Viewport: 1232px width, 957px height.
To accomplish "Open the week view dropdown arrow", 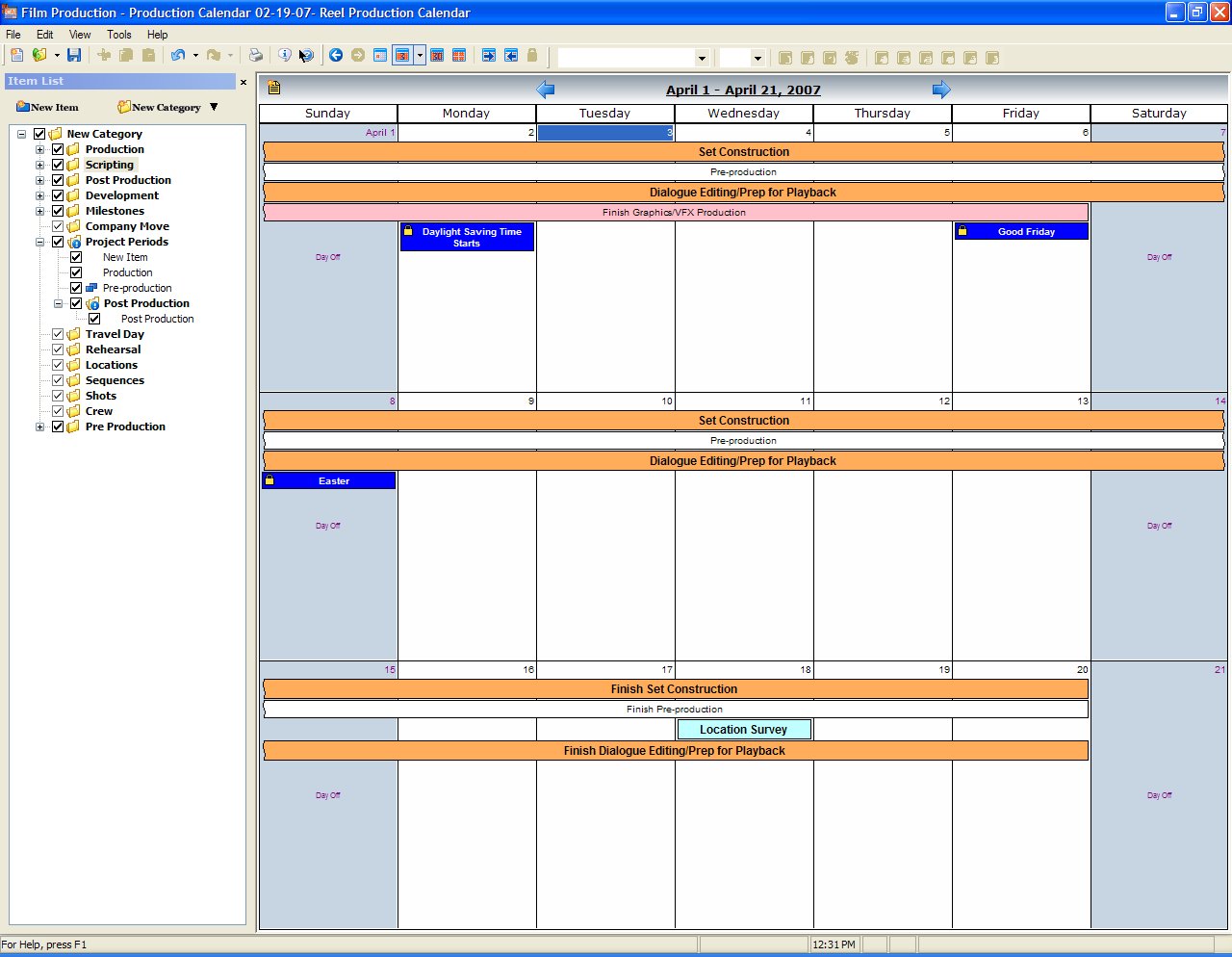I will pos(420,56).
